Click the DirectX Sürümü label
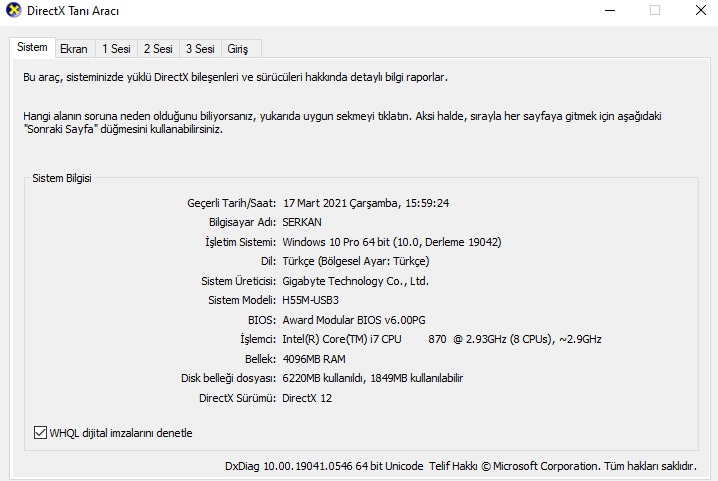Viewport: 718px width, 481px height. (x=238, y=398)
